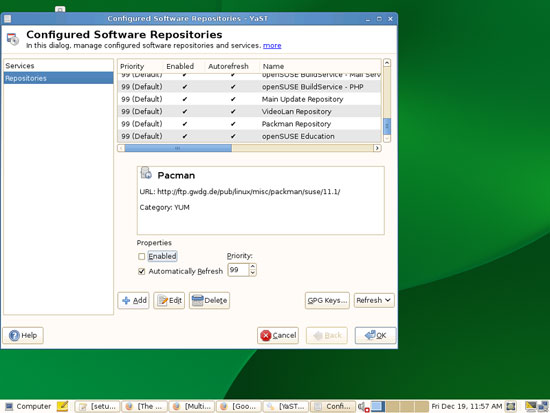Open the Refresh dropdown
This screenshot has width=550, height=413.
point(374,300)
